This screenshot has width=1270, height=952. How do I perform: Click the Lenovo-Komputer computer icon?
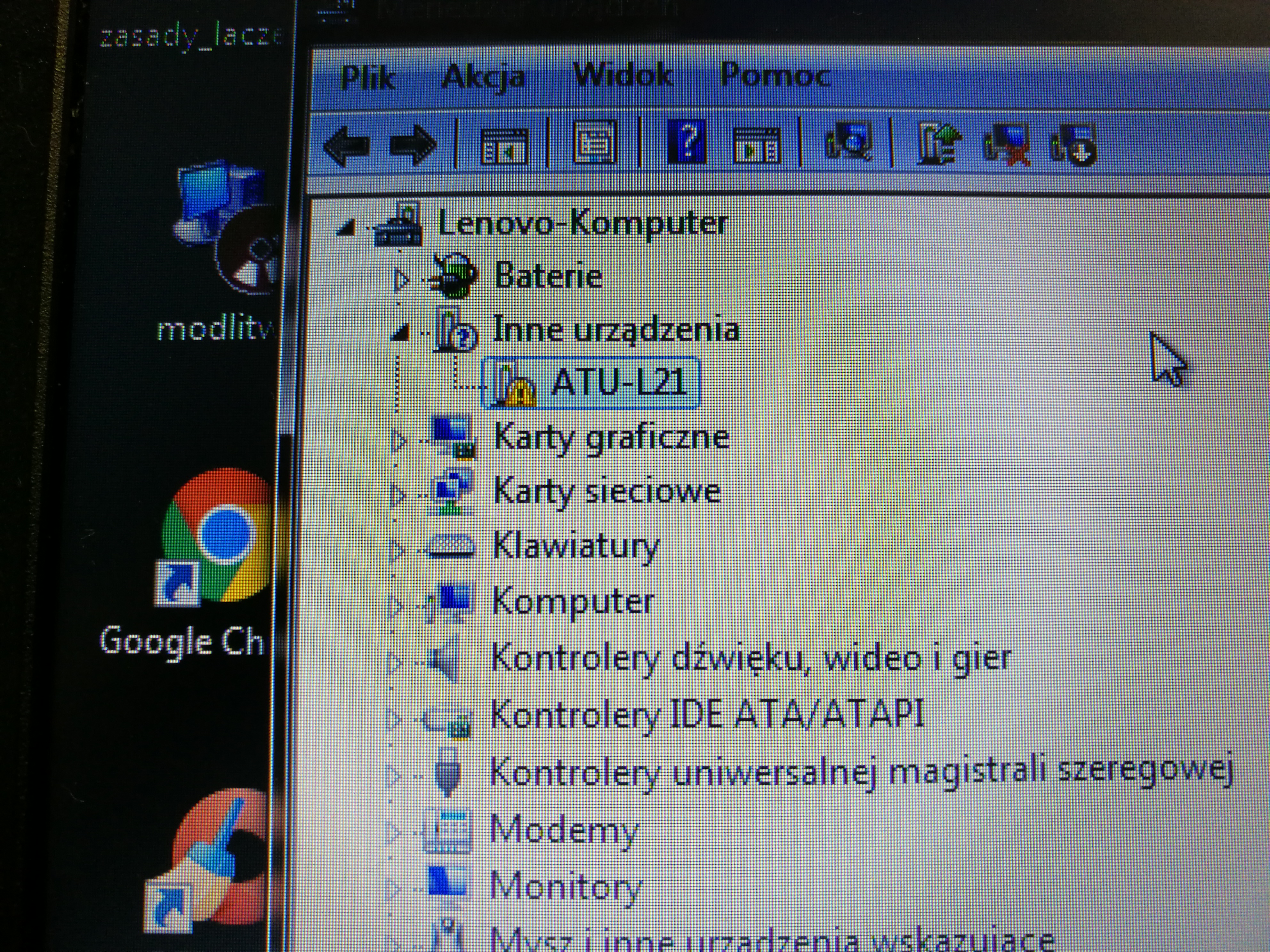(x=397, y=225)
